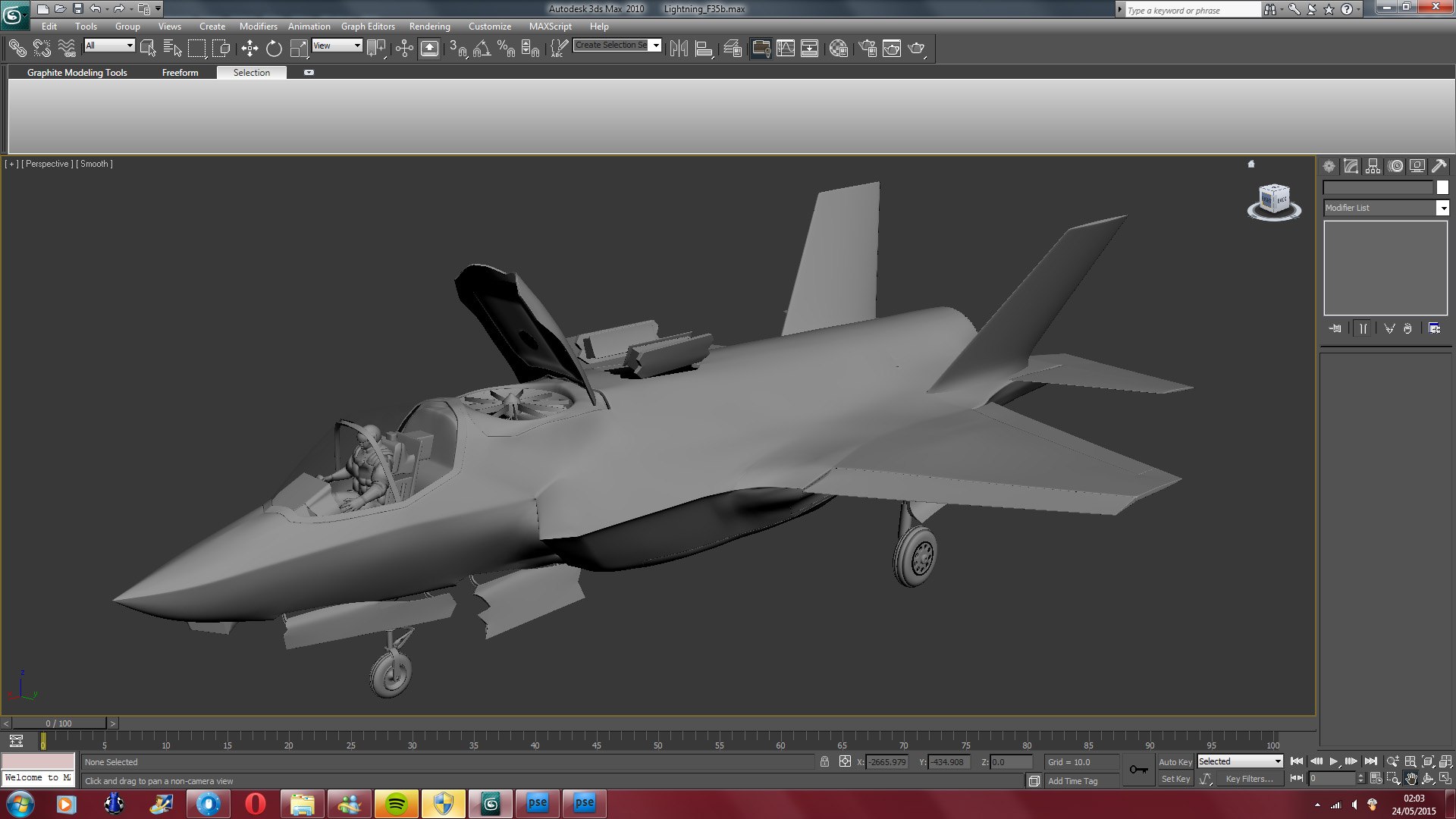Open the Rendered Frame Window

click(892, 49)
